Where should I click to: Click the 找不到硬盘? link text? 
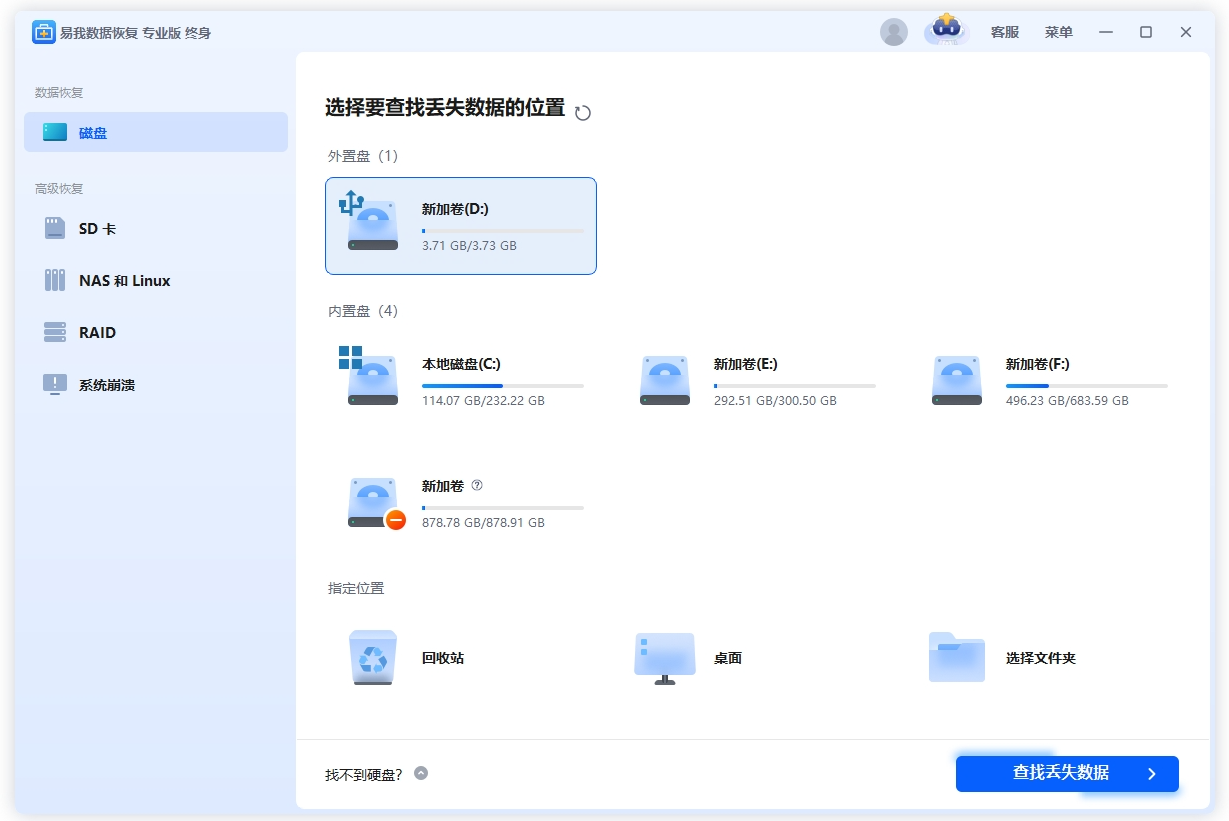click(364, 774)
